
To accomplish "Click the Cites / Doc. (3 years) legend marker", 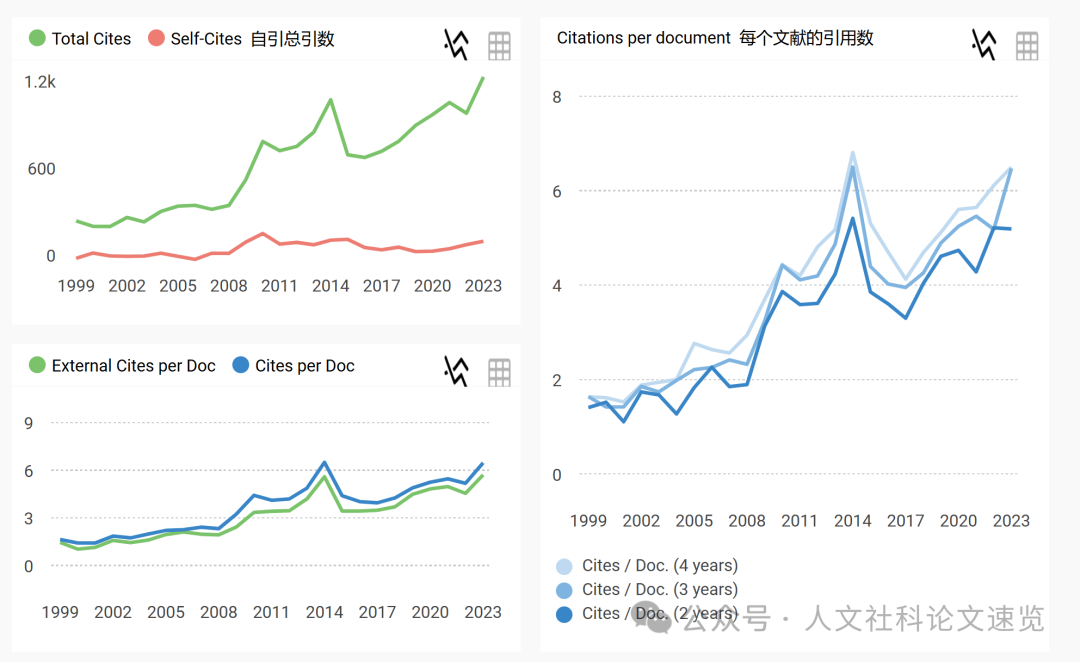I will coord(562,589).
